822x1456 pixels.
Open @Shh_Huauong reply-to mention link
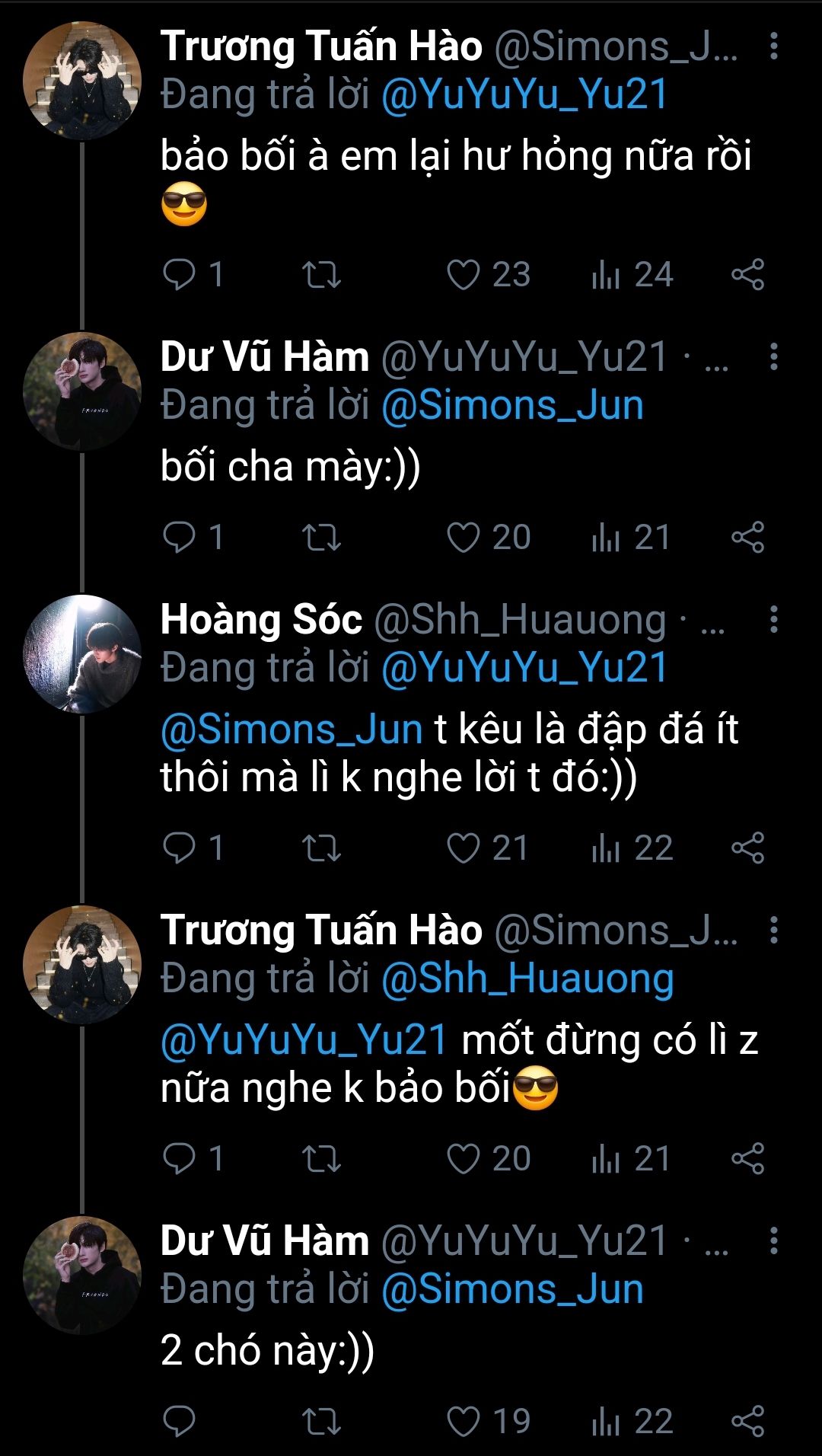(527, 979)
